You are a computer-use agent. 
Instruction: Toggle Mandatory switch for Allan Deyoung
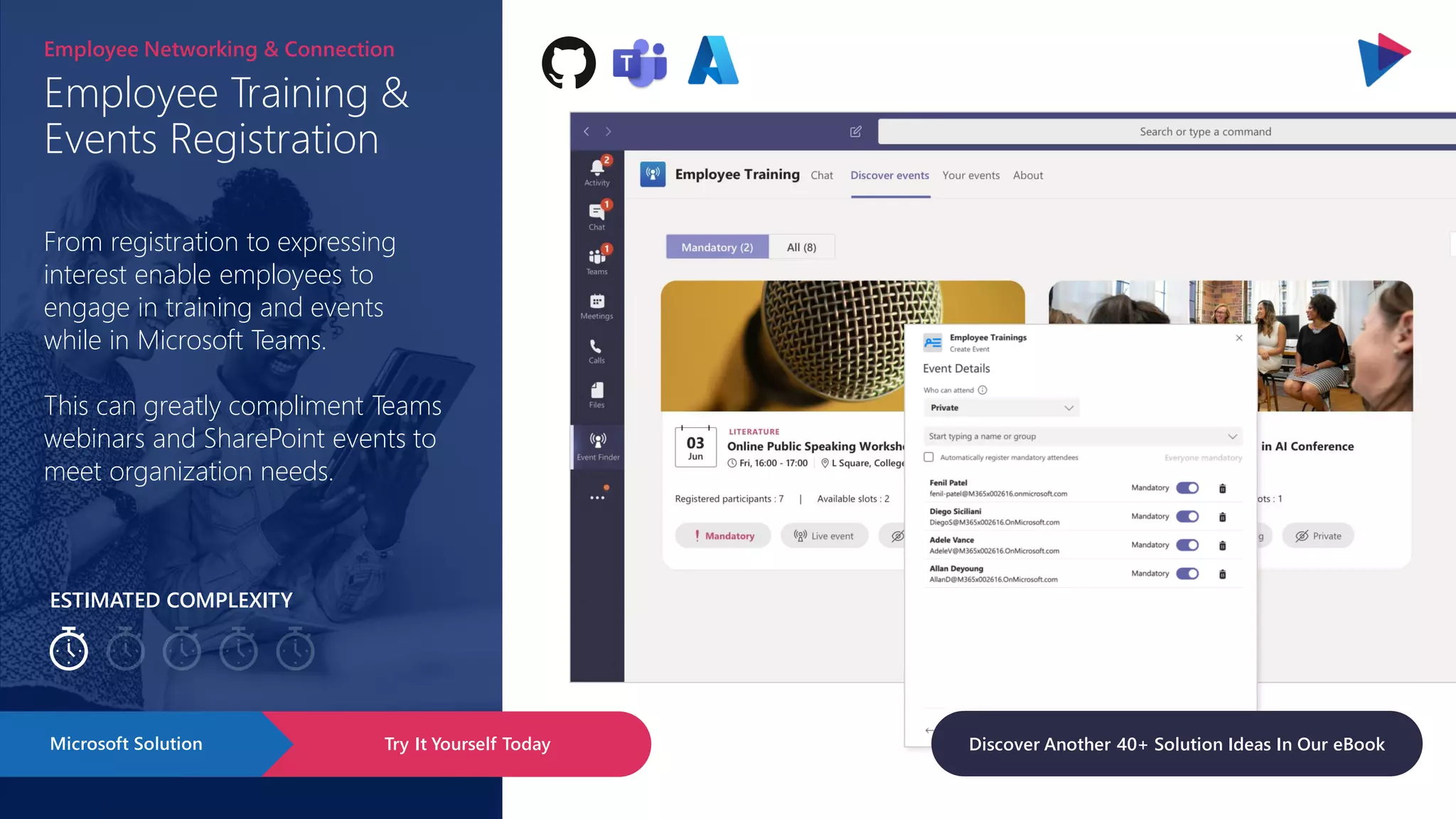pos(1187,573)
